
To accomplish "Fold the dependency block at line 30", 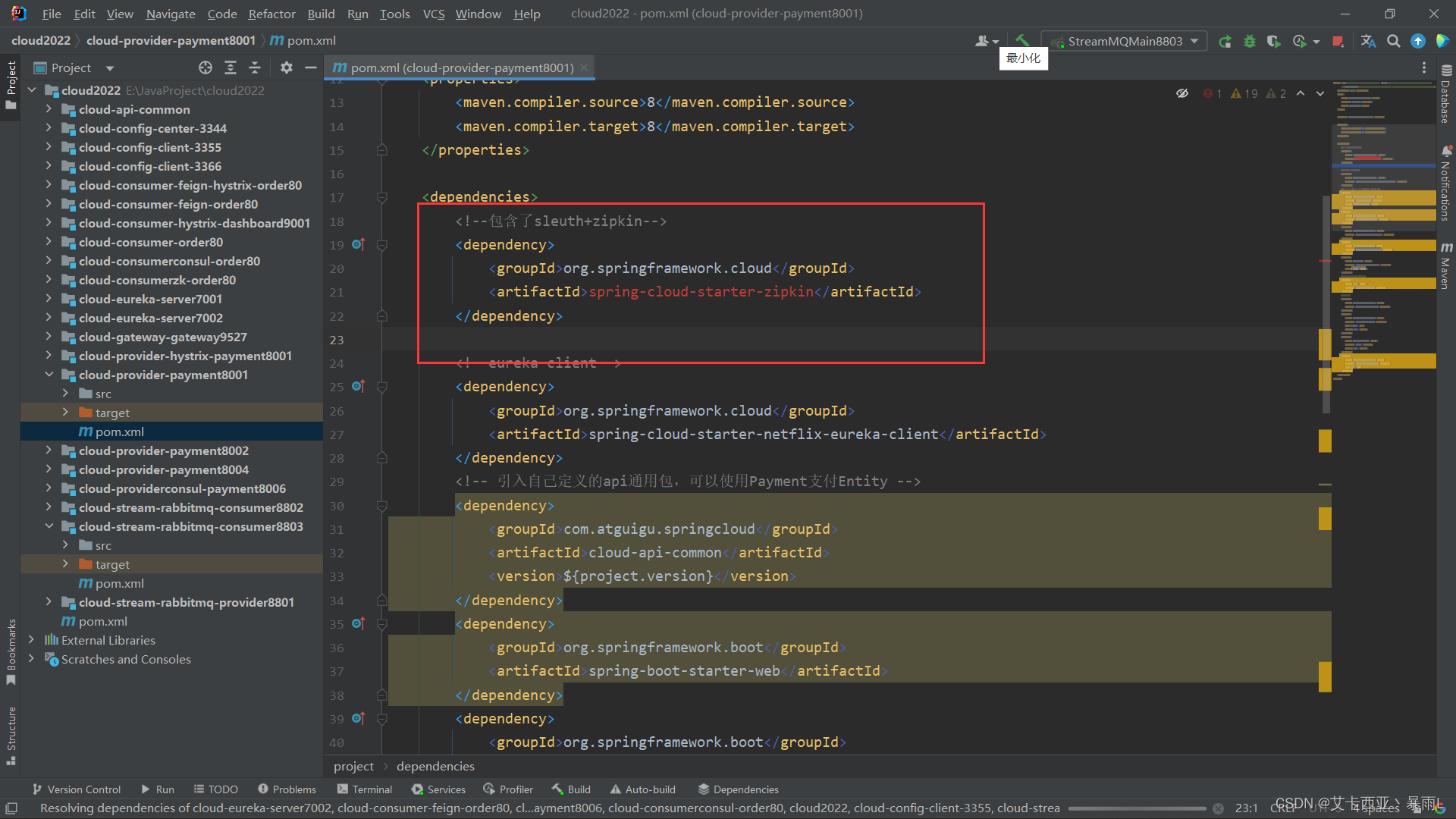I will (x=382, y=506).
